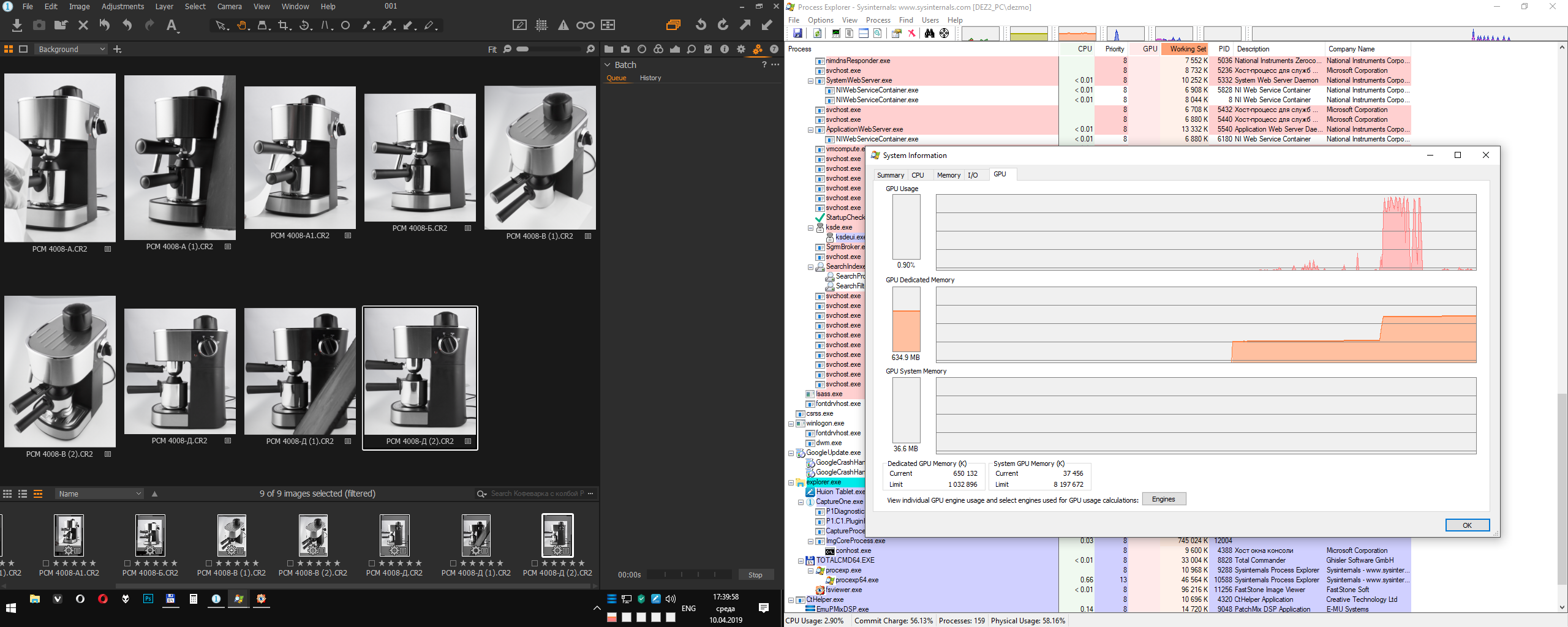Click the Engines button
The image size is (1568, 627).
click(1164, 500)
